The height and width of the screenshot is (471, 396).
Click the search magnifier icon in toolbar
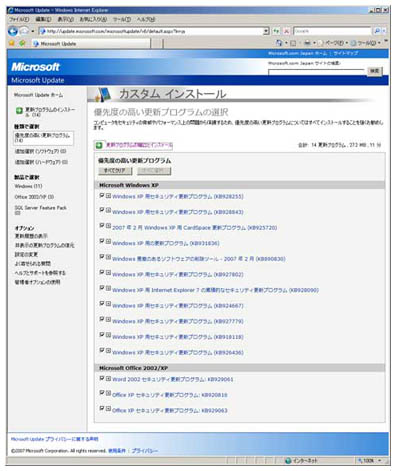tap(377, 31)
